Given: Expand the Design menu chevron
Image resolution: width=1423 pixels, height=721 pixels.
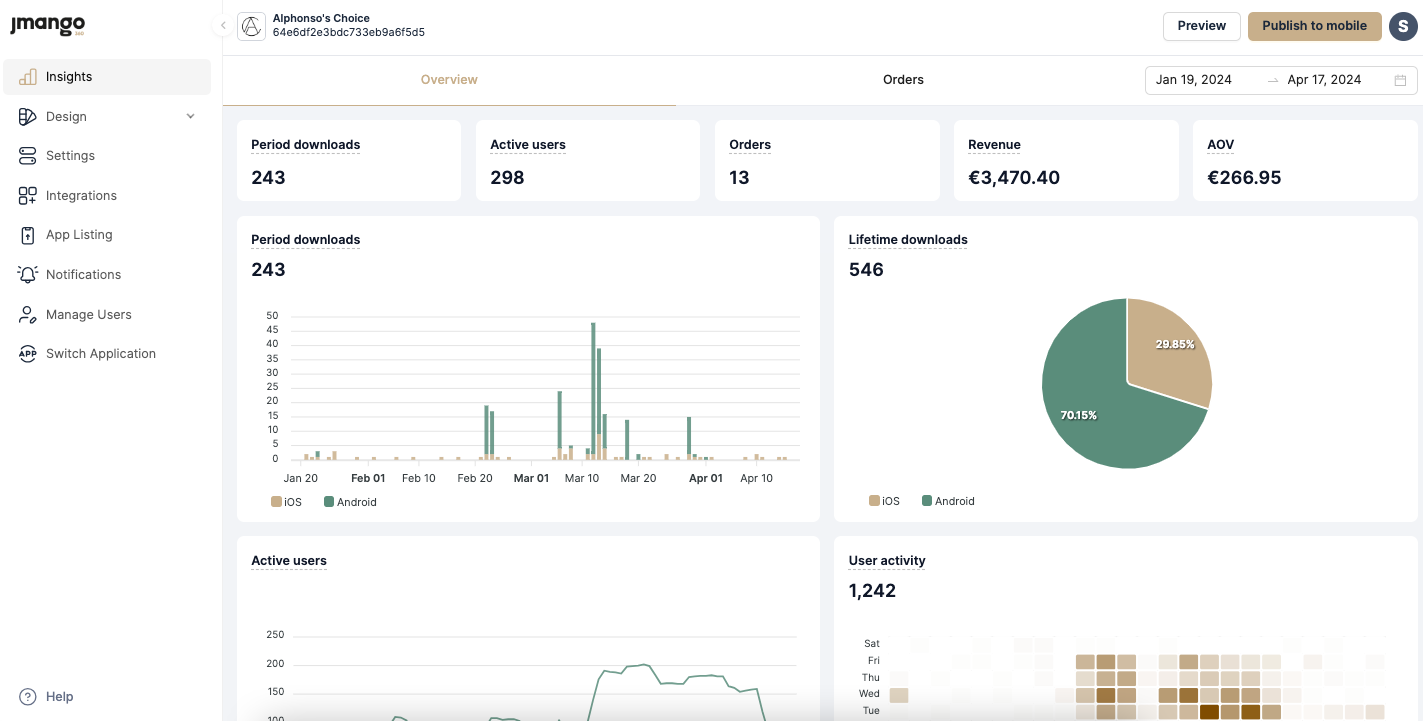Looking at the screenshot, I should pyautogui.click(x=191, y=117).
